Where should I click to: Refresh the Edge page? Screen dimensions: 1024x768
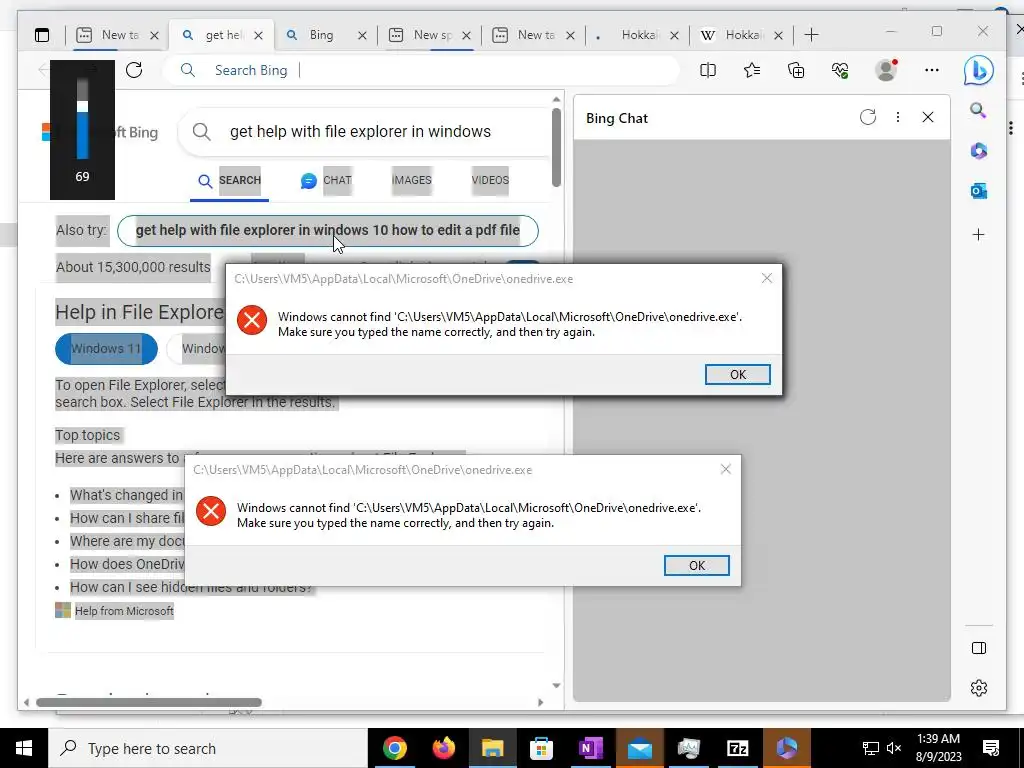tap(134, 70)
